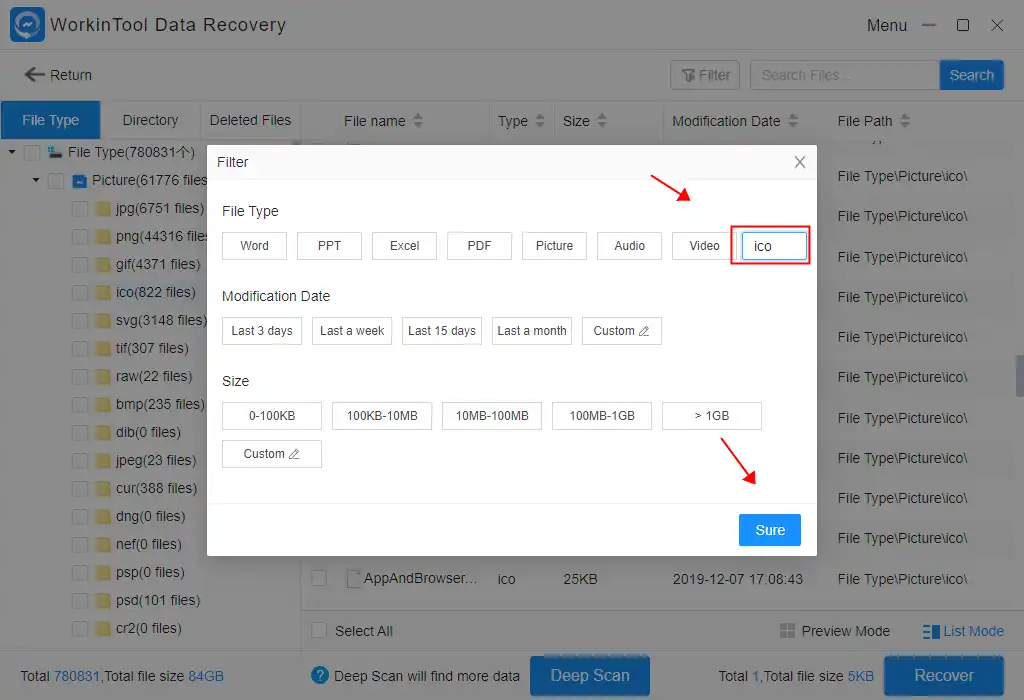The height and width of the screenshot is (700, 1024).
Task: Select the 0-100KB size filter
Action: tap(272, 416)
